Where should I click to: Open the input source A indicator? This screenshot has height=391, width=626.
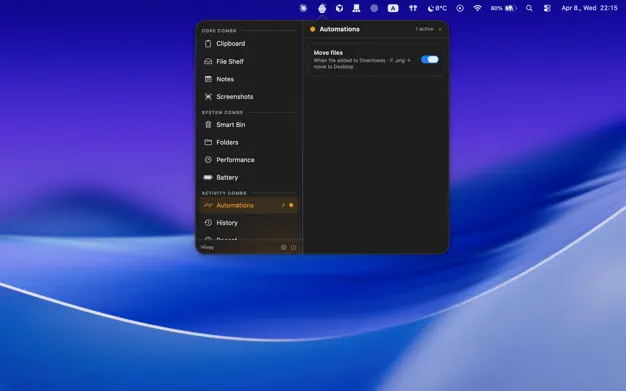point(393,8)
